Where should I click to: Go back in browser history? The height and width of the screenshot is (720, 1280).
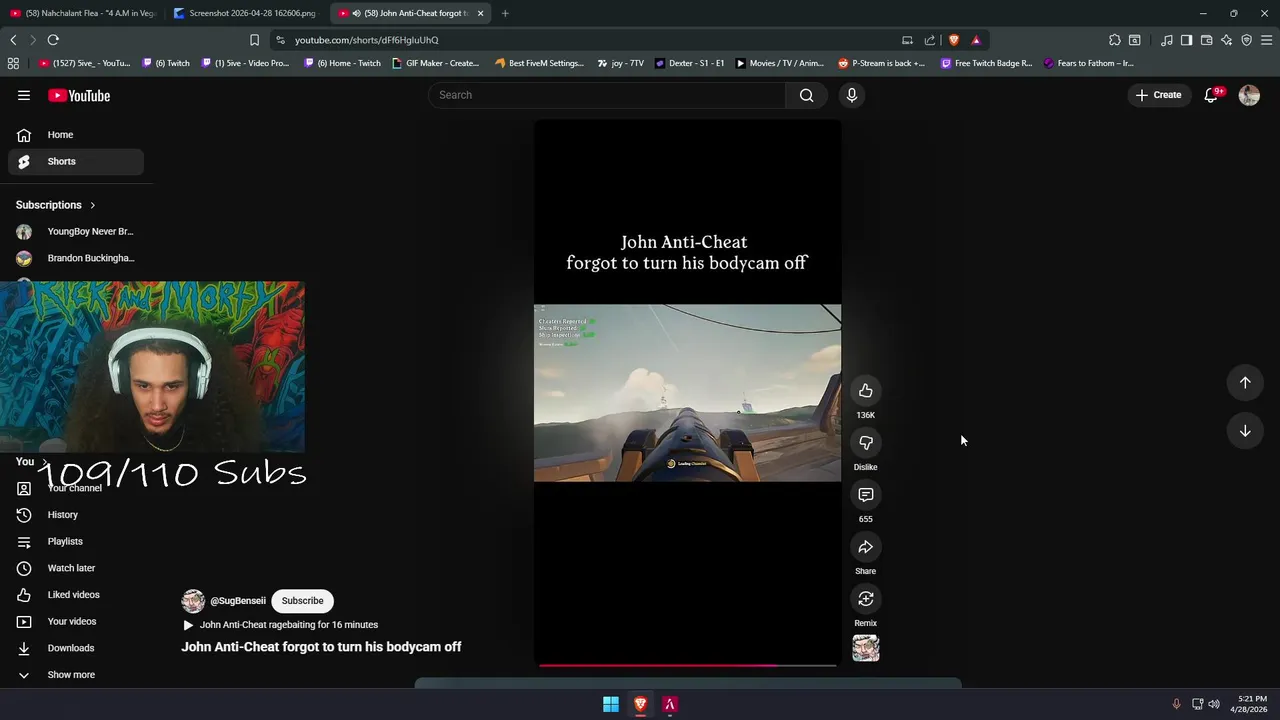pos(13,40)
